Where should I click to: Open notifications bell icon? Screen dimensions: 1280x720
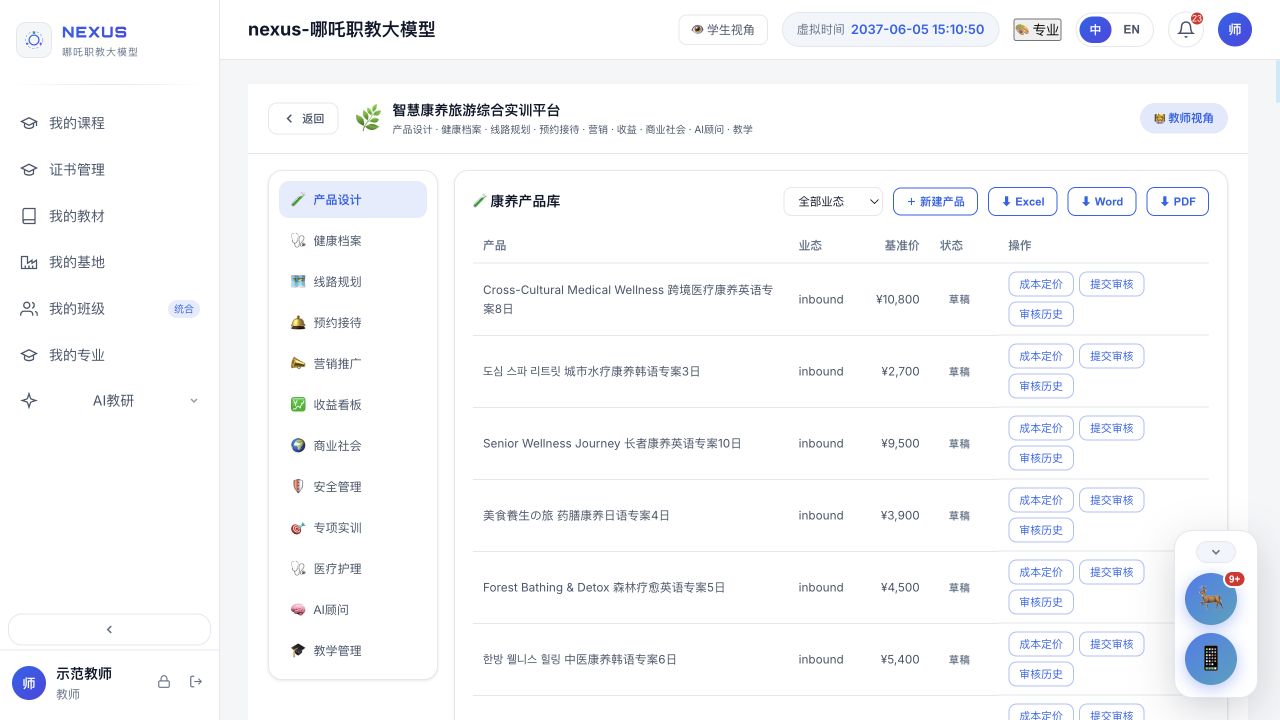click(x=1186, y=30)
